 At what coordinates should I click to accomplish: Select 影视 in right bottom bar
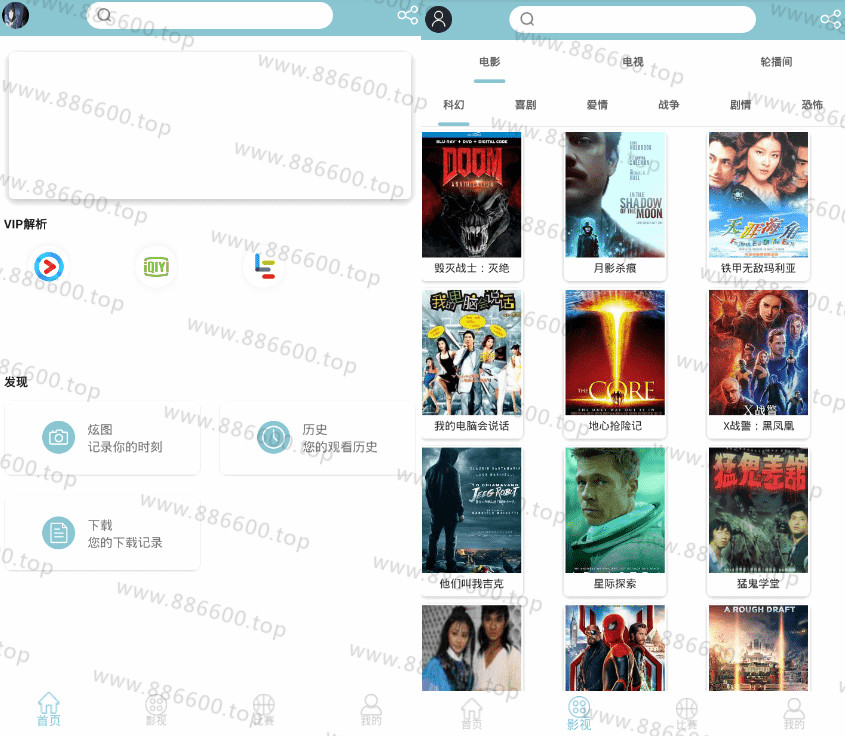pos(579,713)
